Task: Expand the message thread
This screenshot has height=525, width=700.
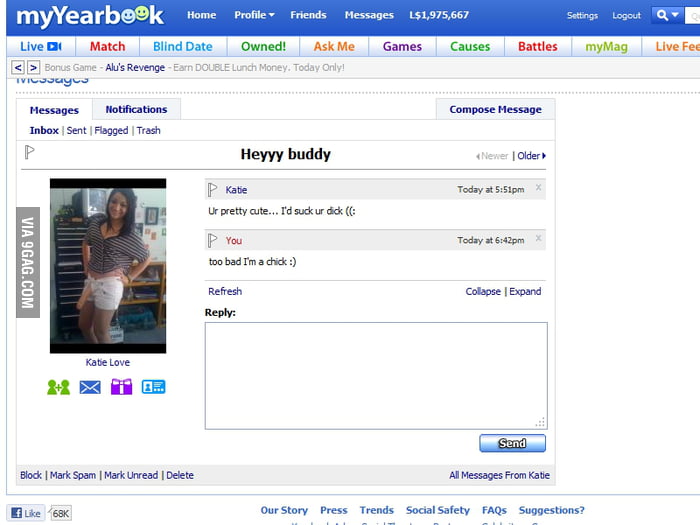Action: click(525, 292)
